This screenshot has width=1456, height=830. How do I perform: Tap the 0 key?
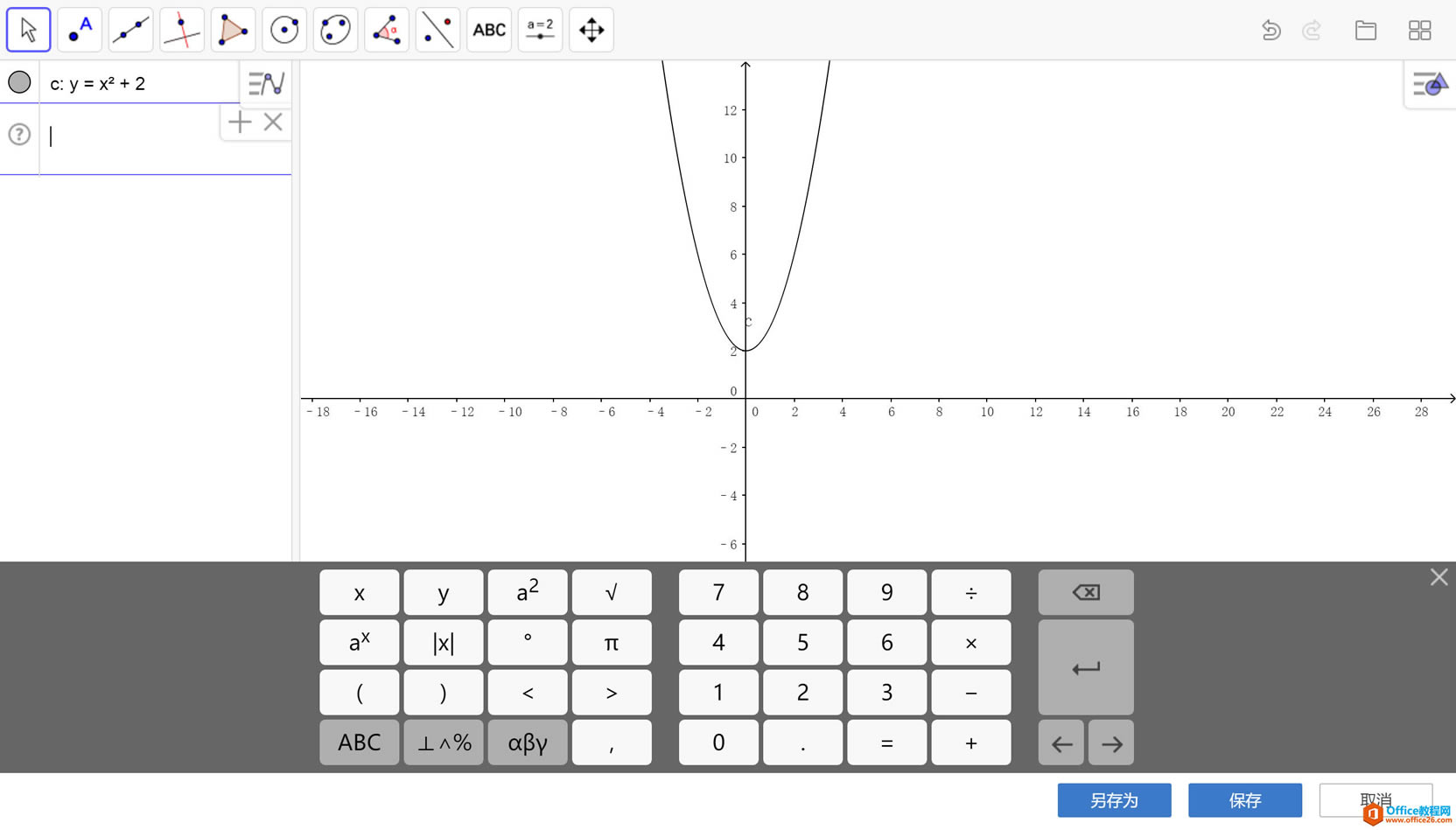point(718,743)
